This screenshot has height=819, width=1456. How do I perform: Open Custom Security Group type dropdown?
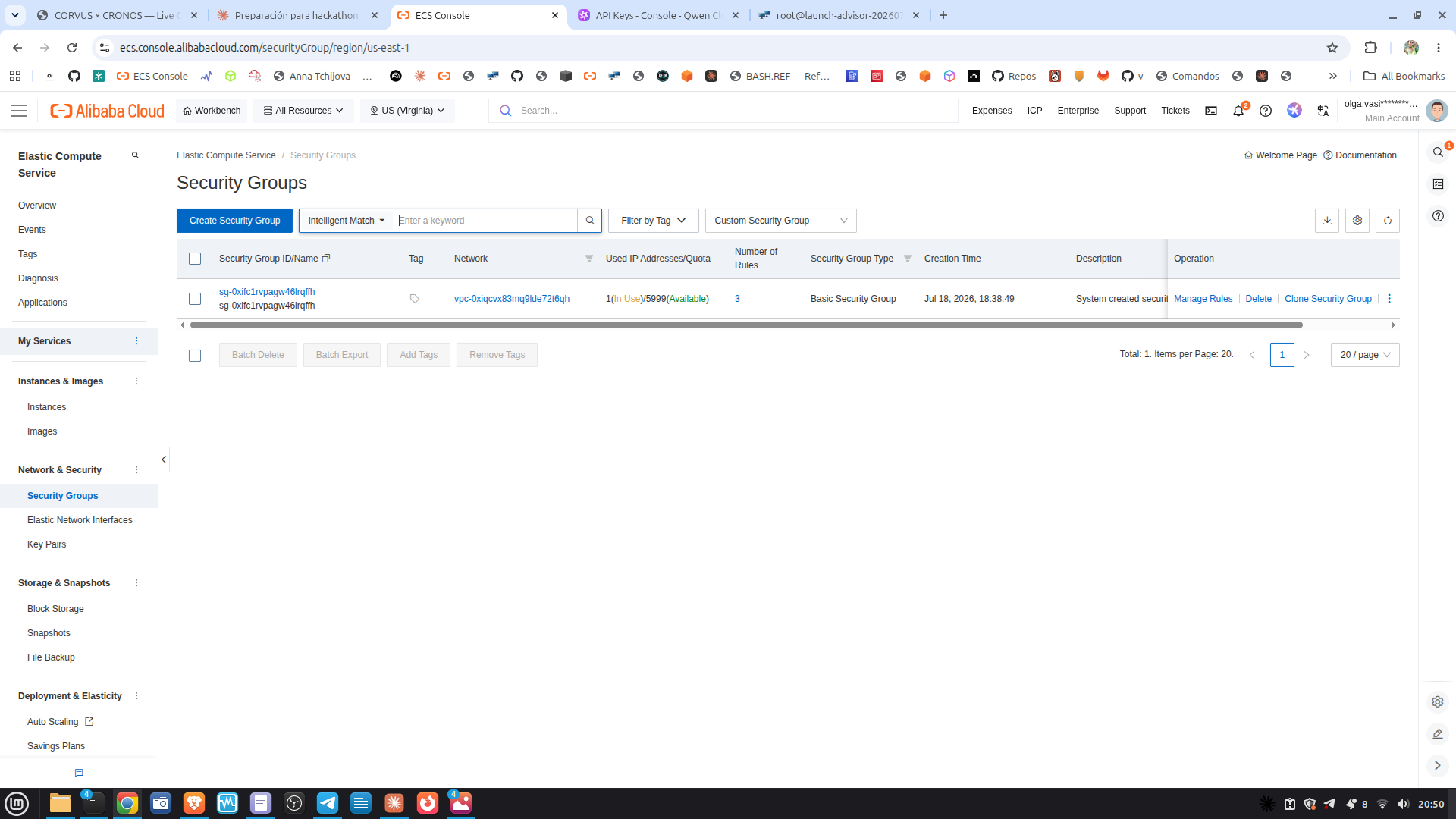click(x=781, y=221)
